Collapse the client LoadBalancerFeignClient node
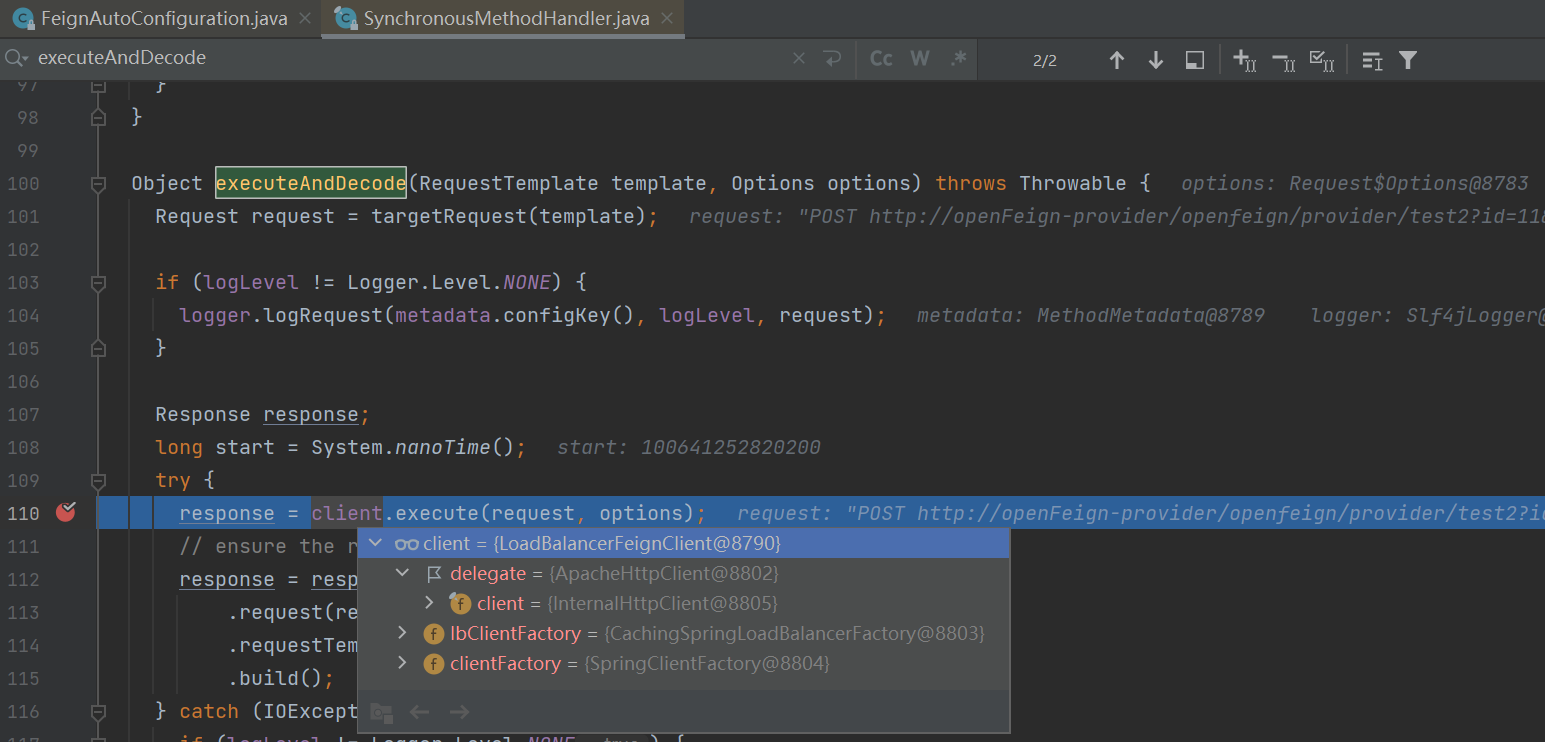1545x742 pixels. tap(375, 543)
